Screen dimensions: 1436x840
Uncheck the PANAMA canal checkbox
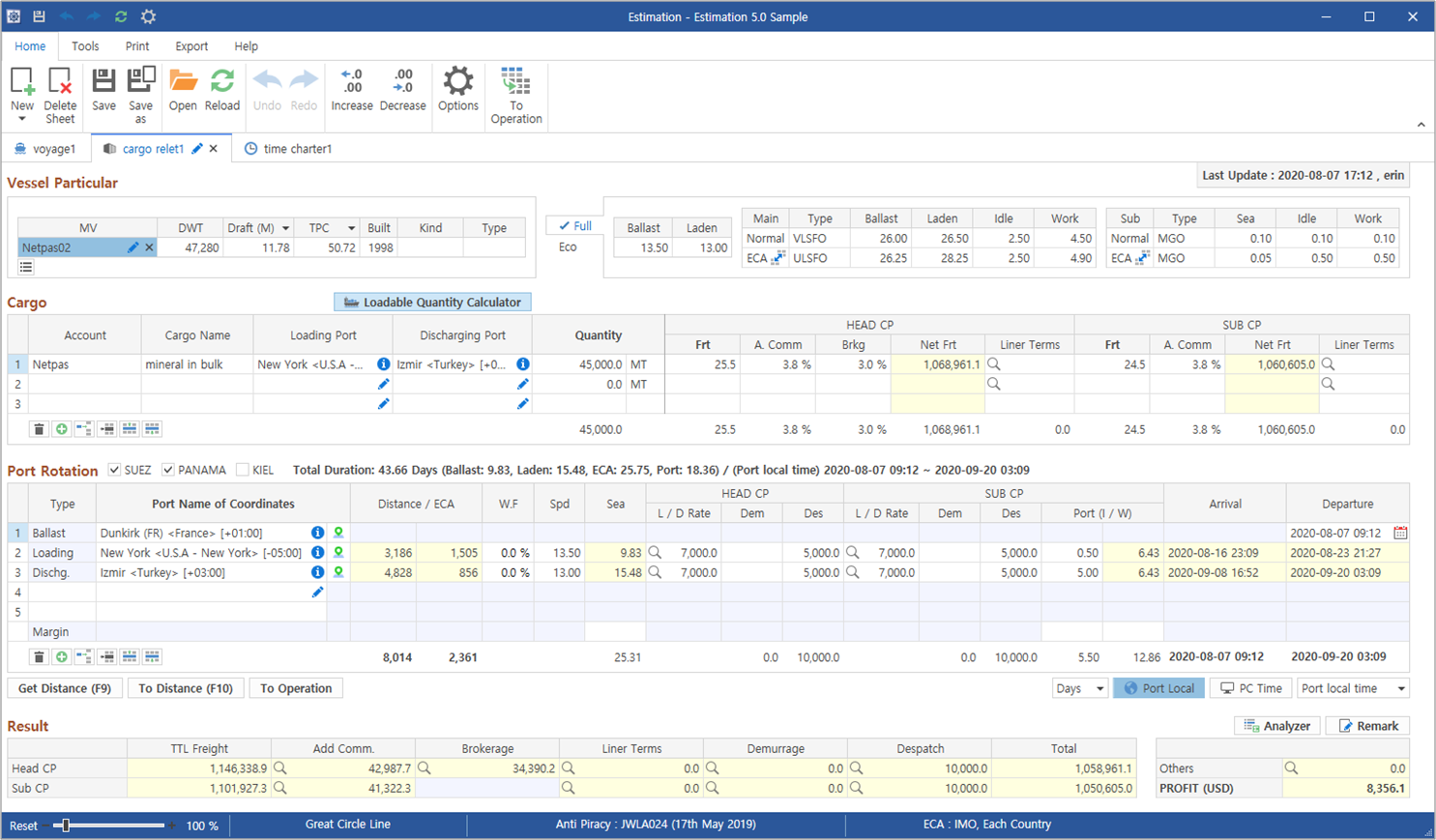pos(168,470)
